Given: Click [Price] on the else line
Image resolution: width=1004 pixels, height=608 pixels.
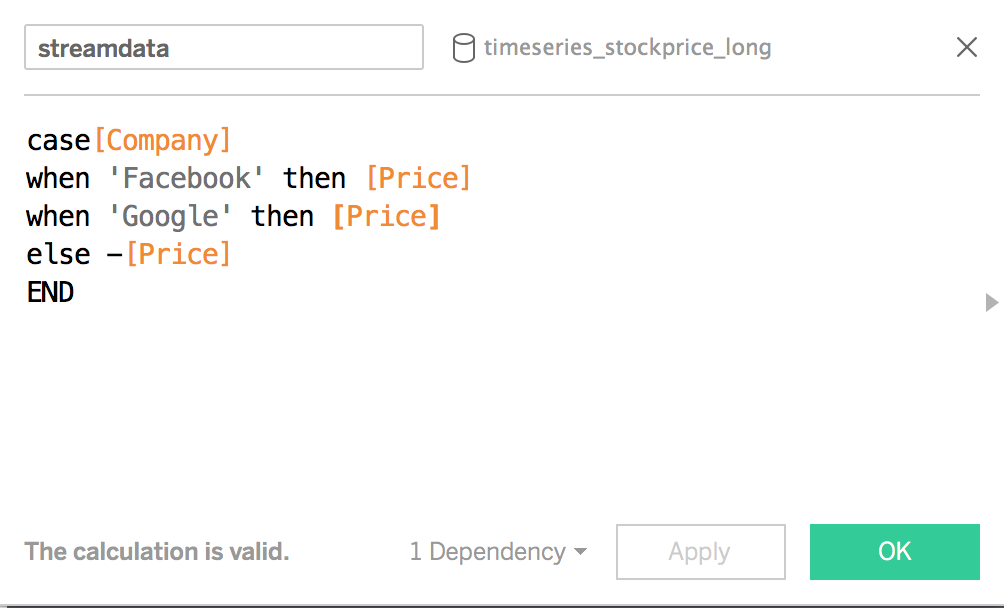Looking at the screenshot, I should pos(178,254).
